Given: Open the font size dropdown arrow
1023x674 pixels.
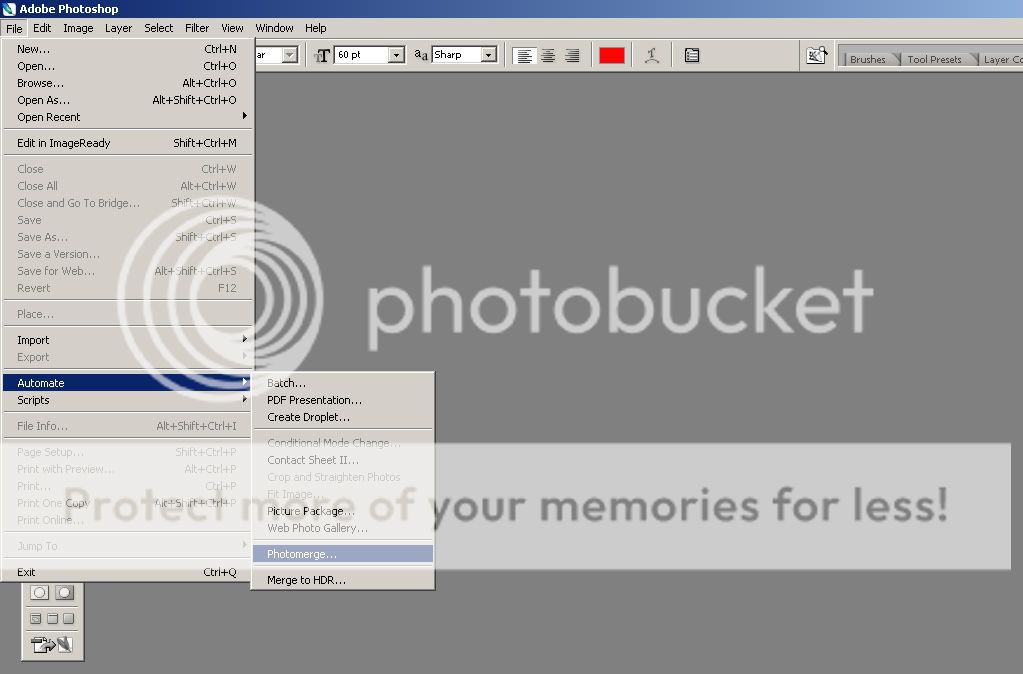Looking at the screenshot, I should [x=396, y=55].
